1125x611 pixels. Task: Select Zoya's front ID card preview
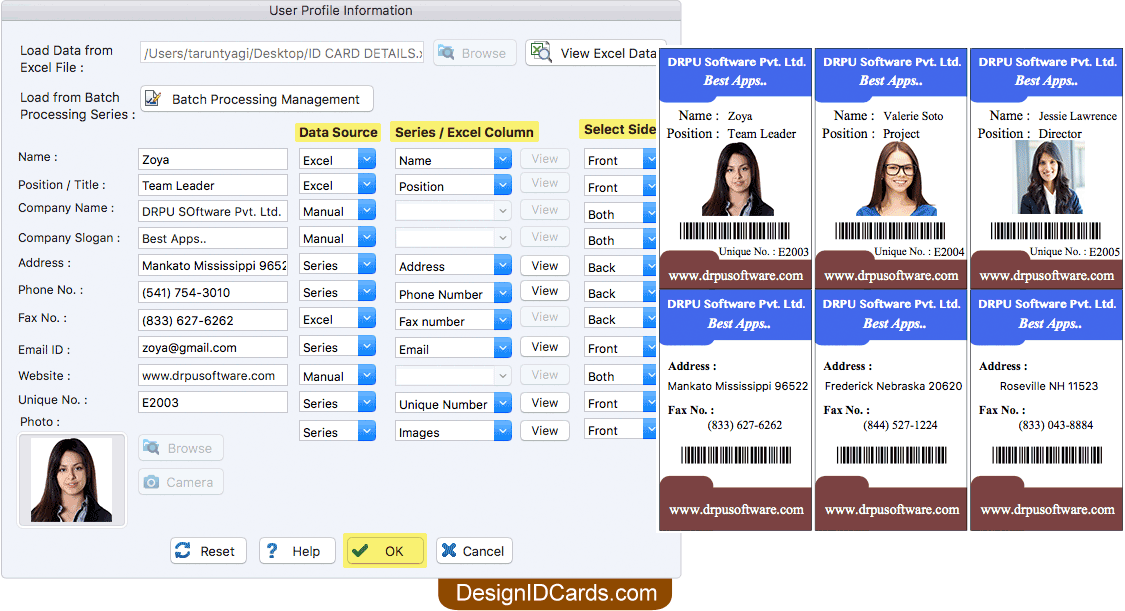(x=735, y=169)
